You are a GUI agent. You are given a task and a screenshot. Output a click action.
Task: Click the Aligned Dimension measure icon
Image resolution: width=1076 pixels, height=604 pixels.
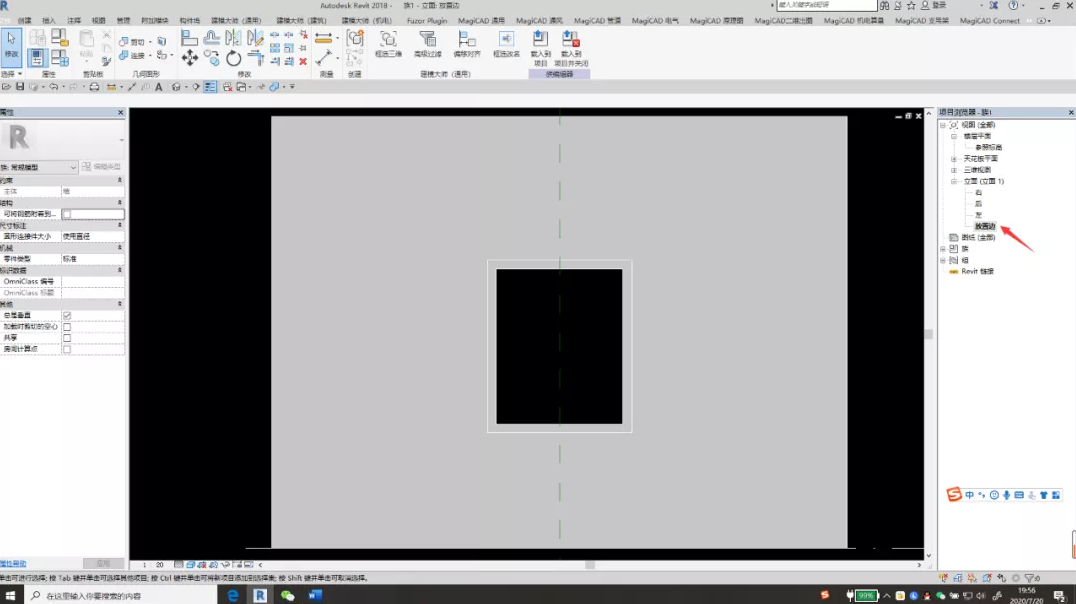click(x=323, y=38)
